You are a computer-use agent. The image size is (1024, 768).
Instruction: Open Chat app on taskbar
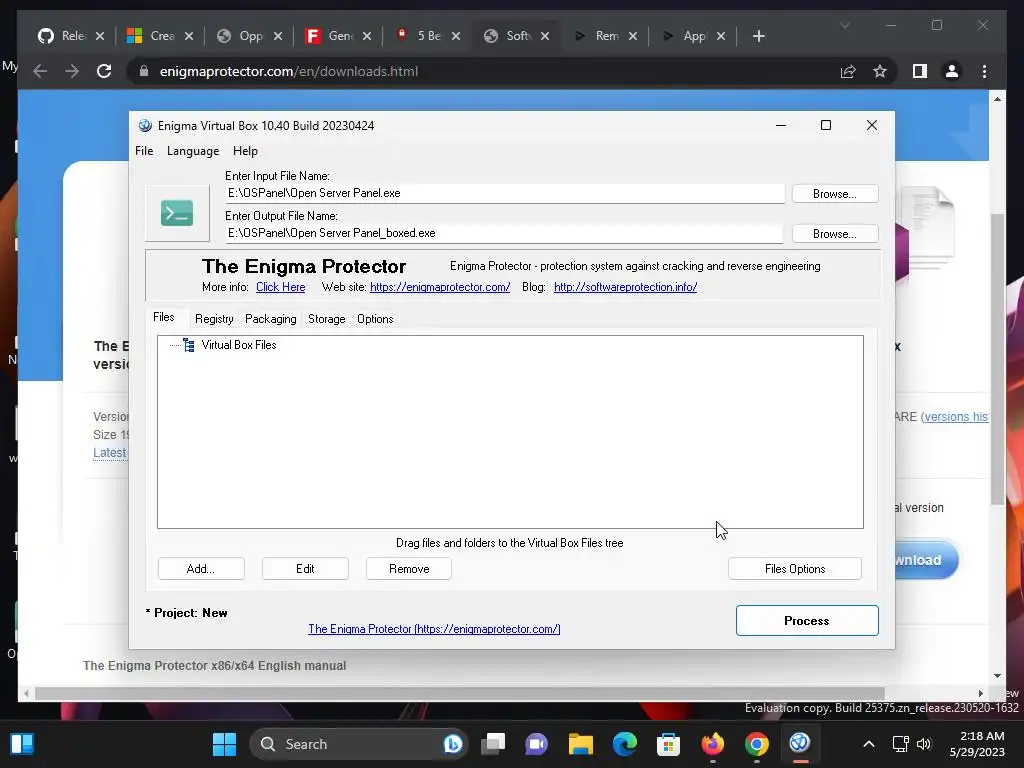click(536, 744)
